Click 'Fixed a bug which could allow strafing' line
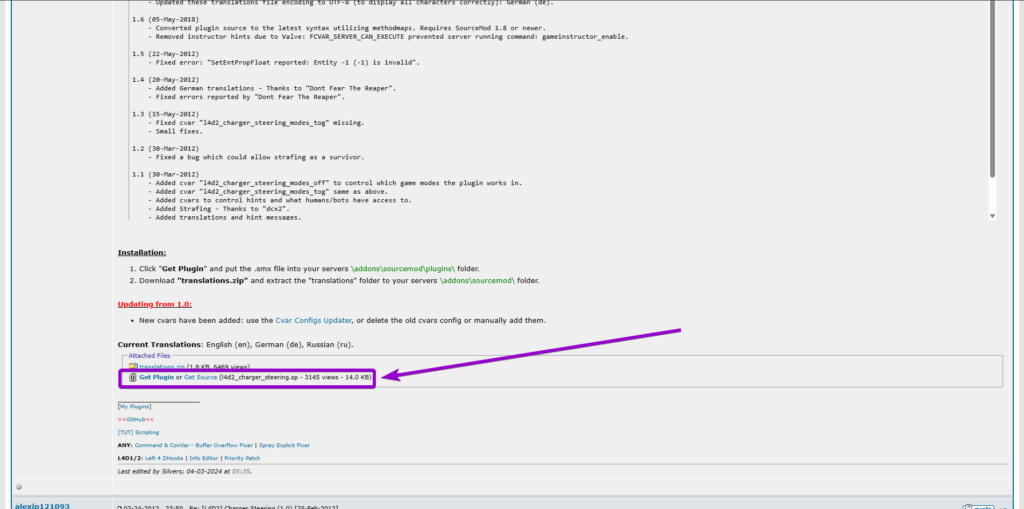The height and width of the screenshot is (509, 1024). point(256,157)
